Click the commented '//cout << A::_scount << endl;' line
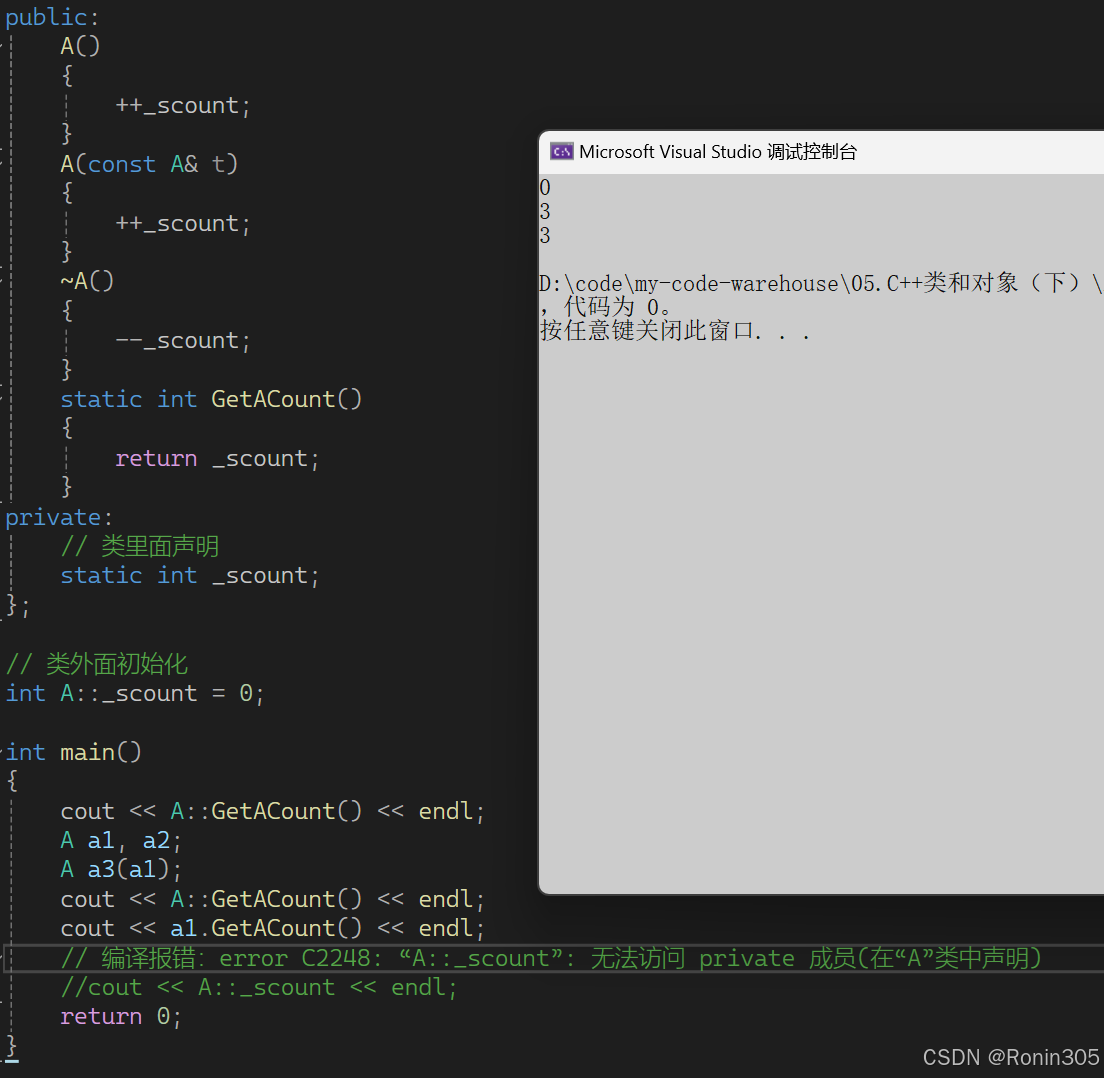Image resolution: width=1104 pixels, height=1078 pixels. (259, 988)
